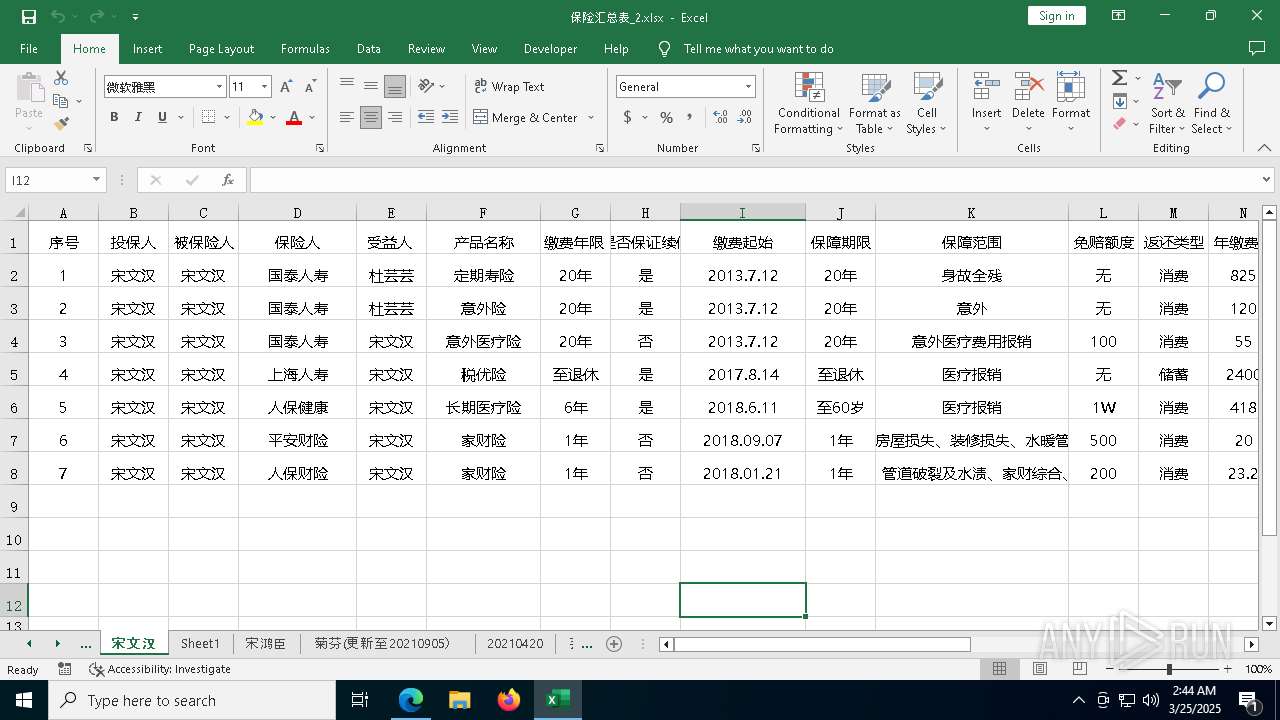Toggle Bottom Align alignment

(x=395, y=86)
